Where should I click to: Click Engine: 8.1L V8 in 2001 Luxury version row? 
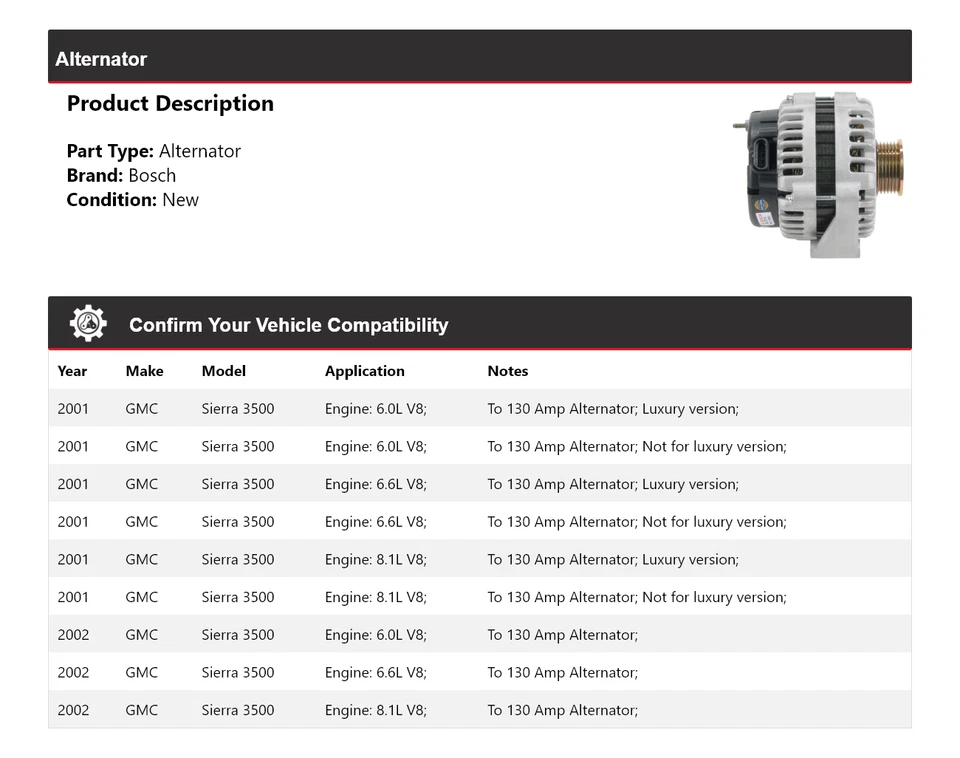(376, 560)
